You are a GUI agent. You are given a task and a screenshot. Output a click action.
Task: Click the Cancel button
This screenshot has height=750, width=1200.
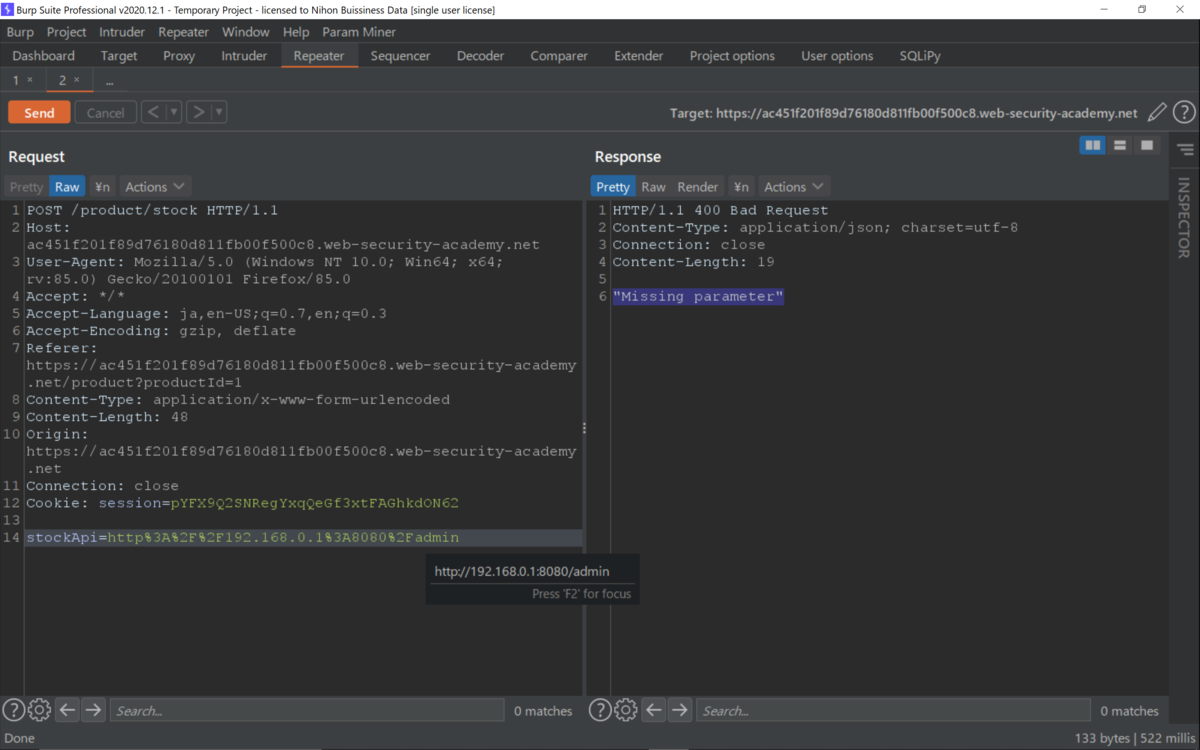(x=105, y=113)
